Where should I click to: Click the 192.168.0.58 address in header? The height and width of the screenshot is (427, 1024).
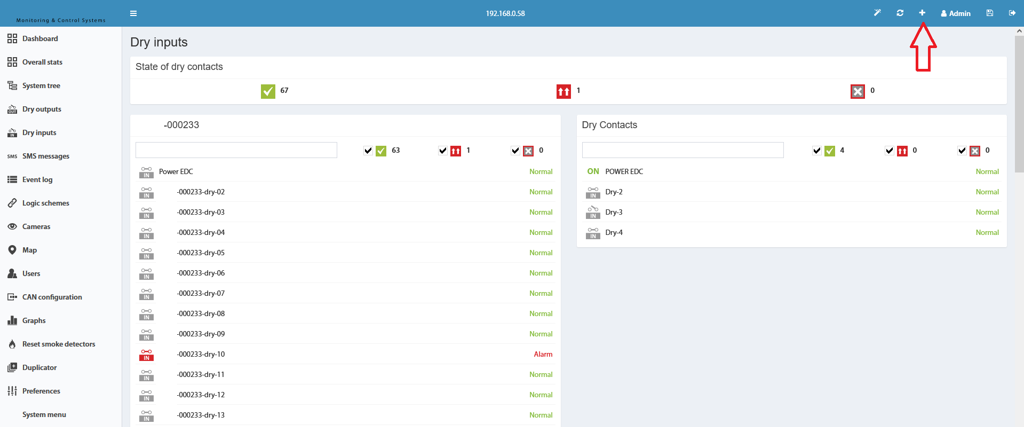[505, 13]
